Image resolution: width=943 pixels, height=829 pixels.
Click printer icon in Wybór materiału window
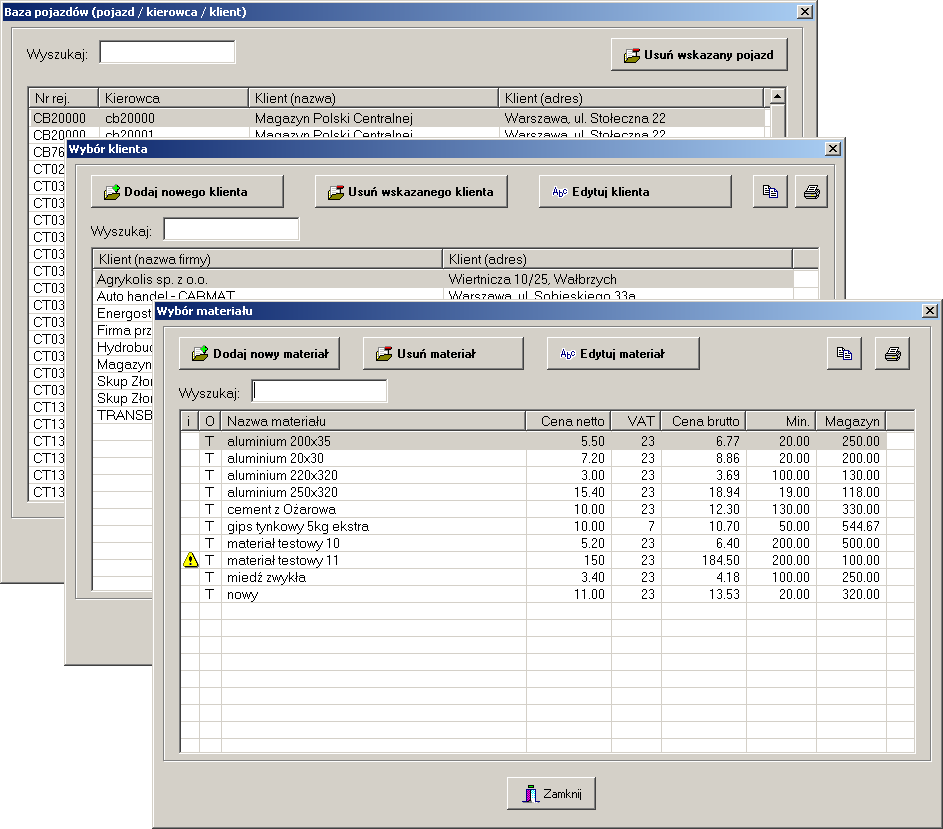coord(892,354)
